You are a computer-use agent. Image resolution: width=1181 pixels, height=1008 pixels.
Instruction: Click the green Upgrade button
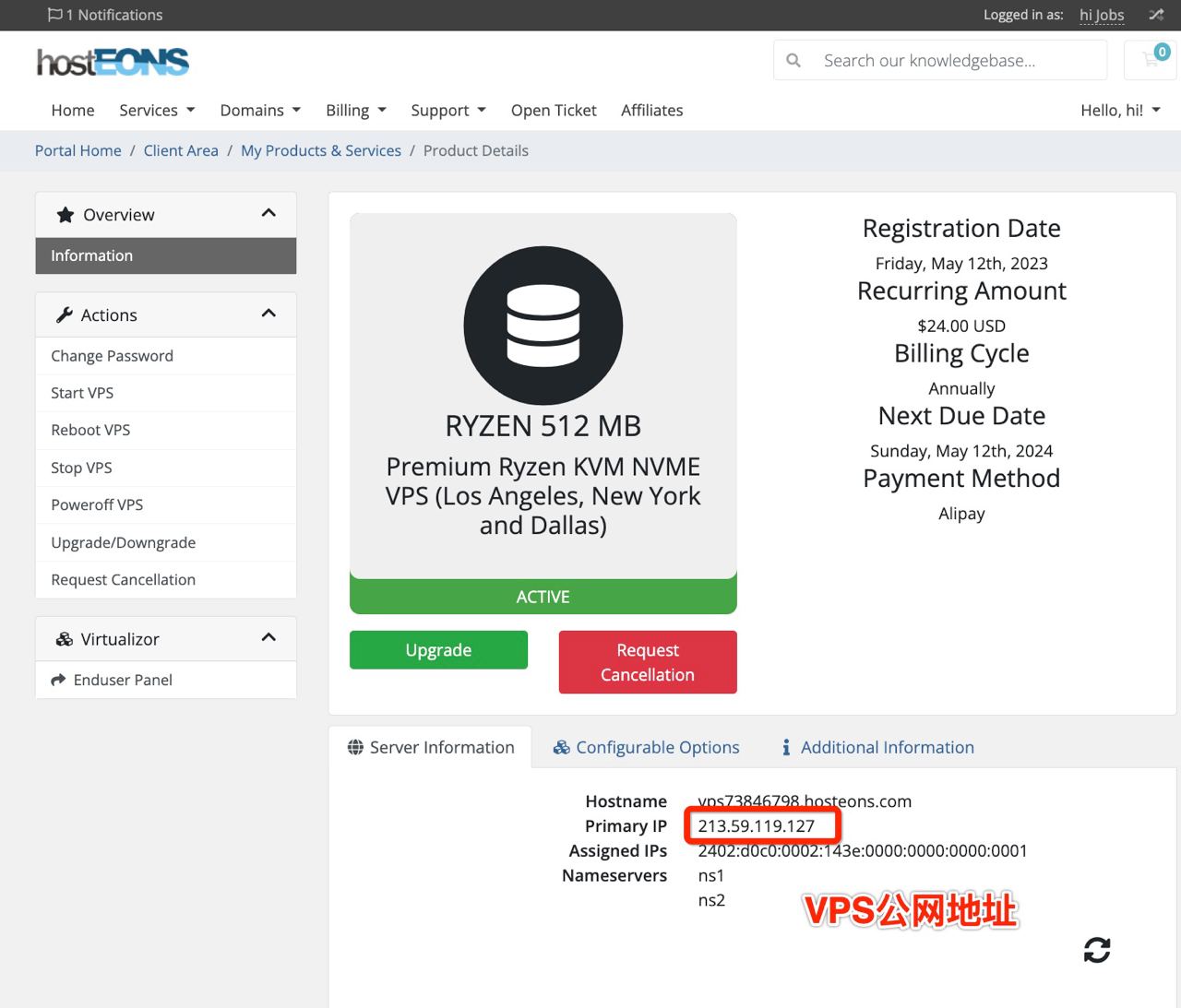click(x=438, y=650)
